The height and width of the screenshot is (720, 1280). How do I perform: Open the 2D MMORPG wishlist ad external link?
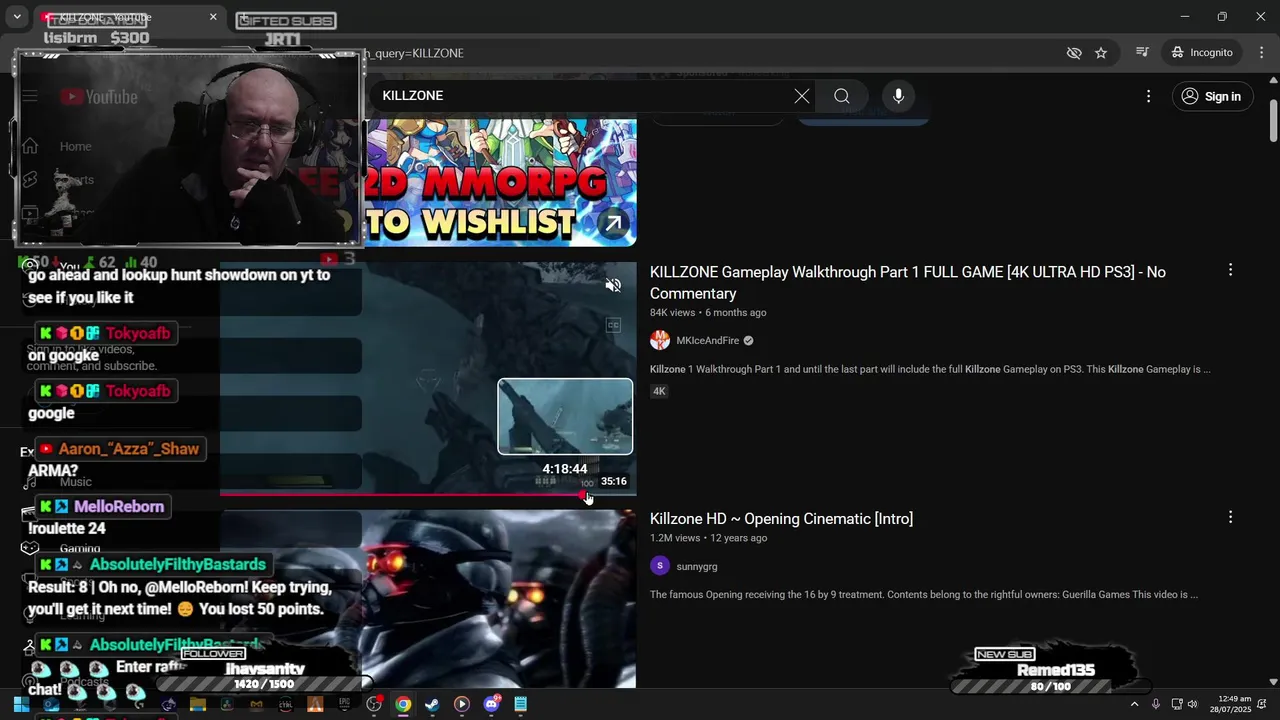613,224
